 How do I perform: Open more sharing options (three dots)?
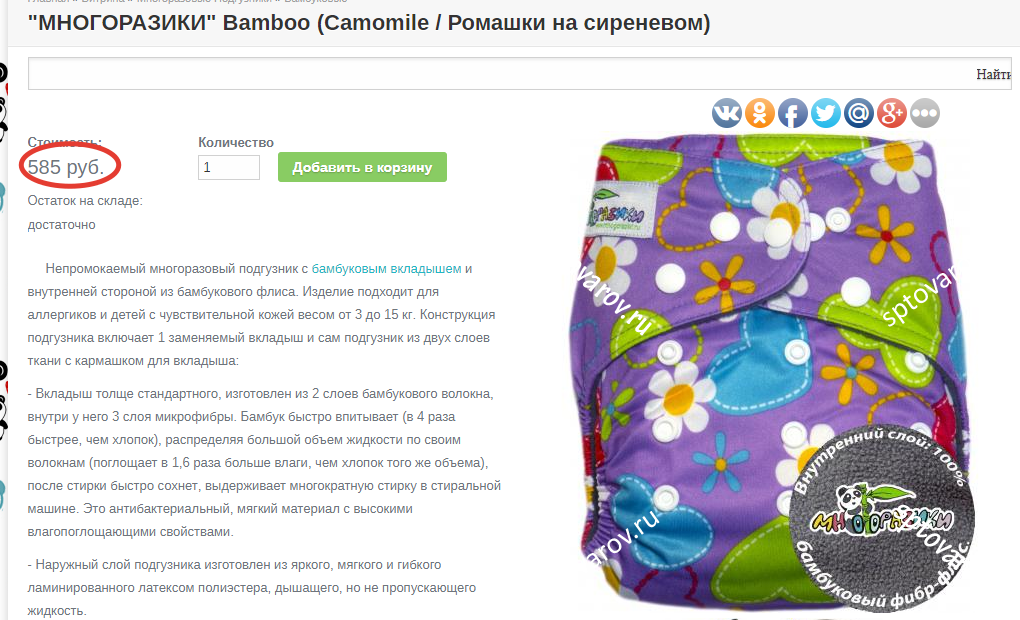(x=924, y=113)
